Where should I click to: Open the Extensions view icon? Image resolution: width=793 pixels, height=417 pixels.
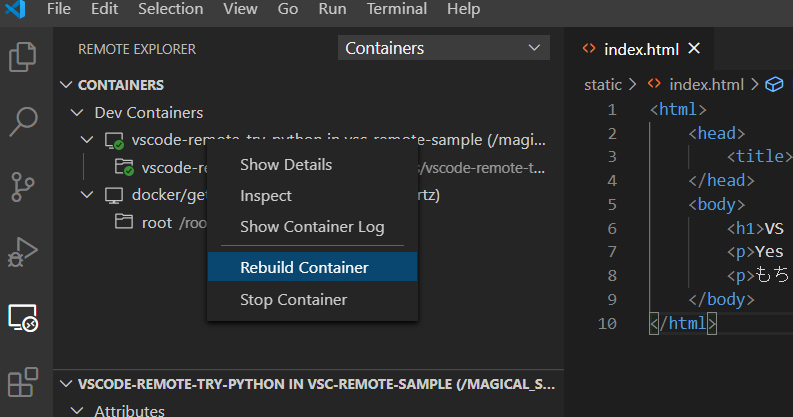[x=23, y=382]
